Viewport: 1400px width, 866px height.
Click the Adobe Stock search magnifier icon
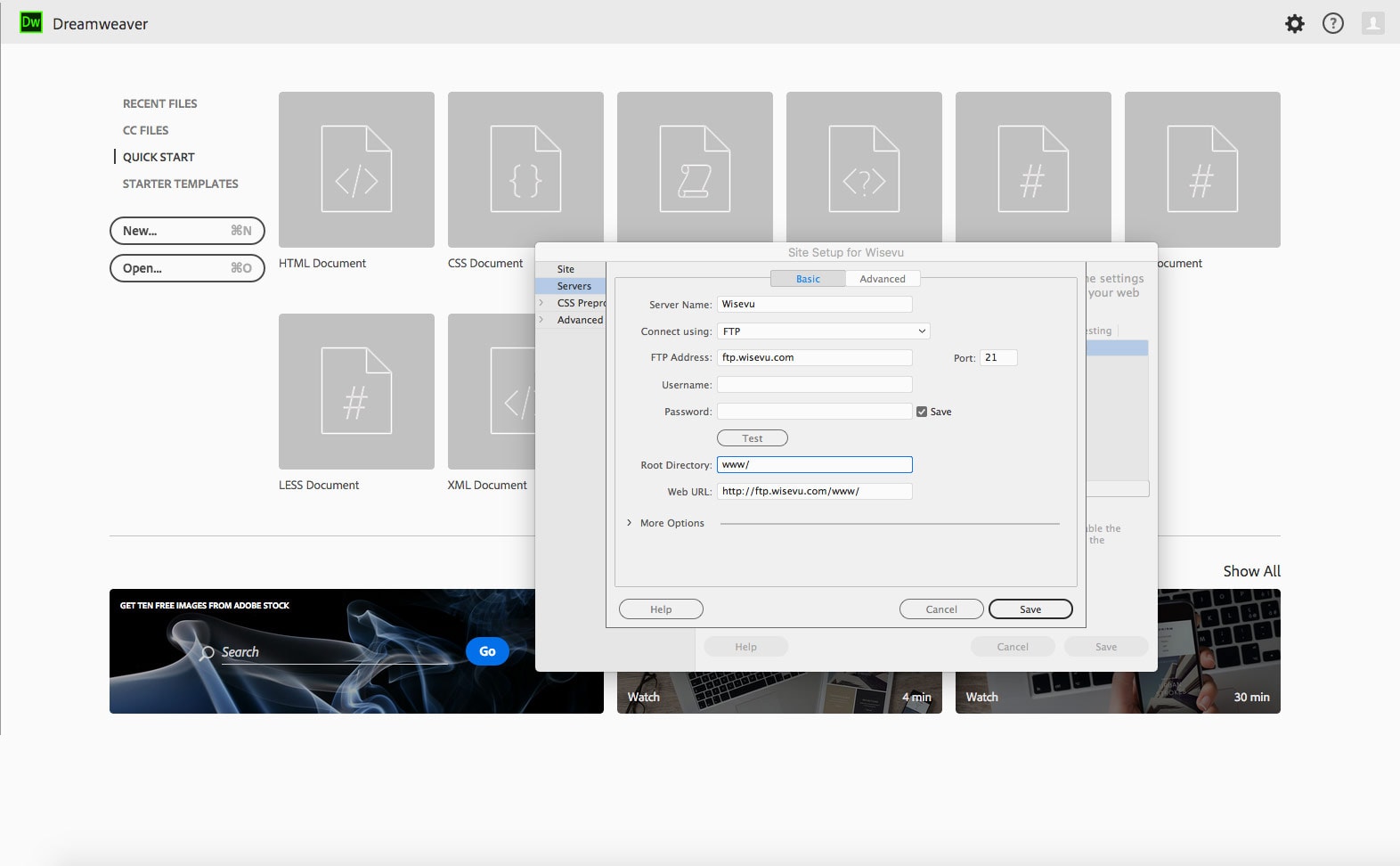pos(207,653)
